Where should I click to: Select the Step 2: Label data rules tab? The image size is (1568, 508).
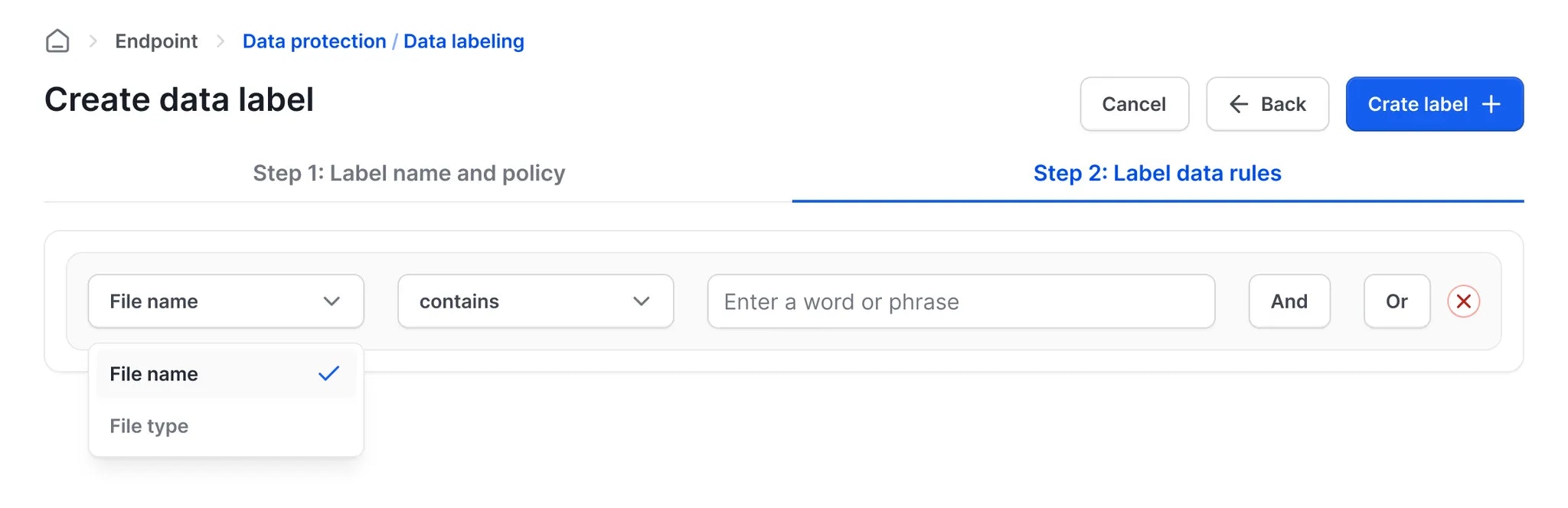point(1157,173)
